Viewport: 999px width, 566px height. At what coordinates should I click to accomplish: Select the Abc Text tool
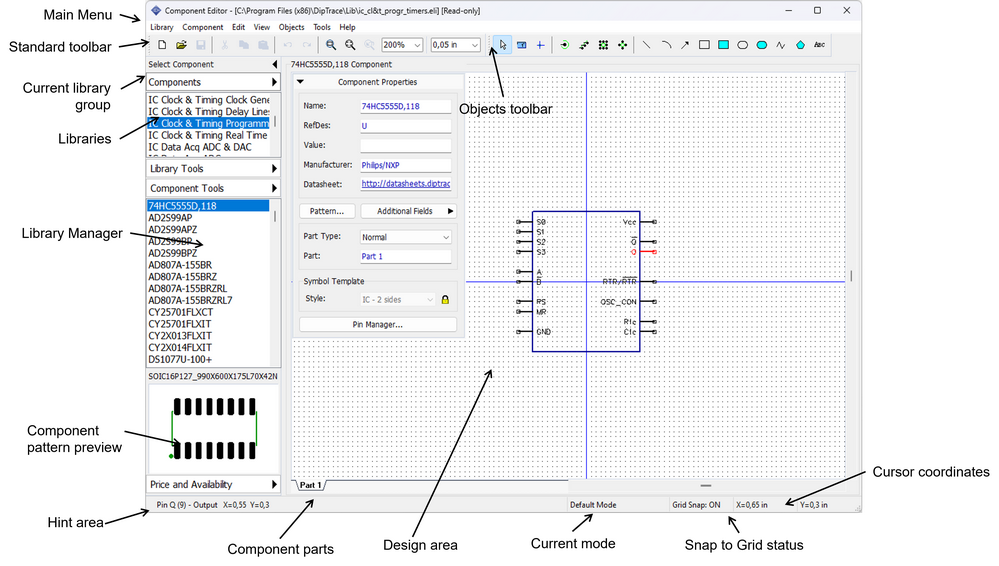[819, 45]
